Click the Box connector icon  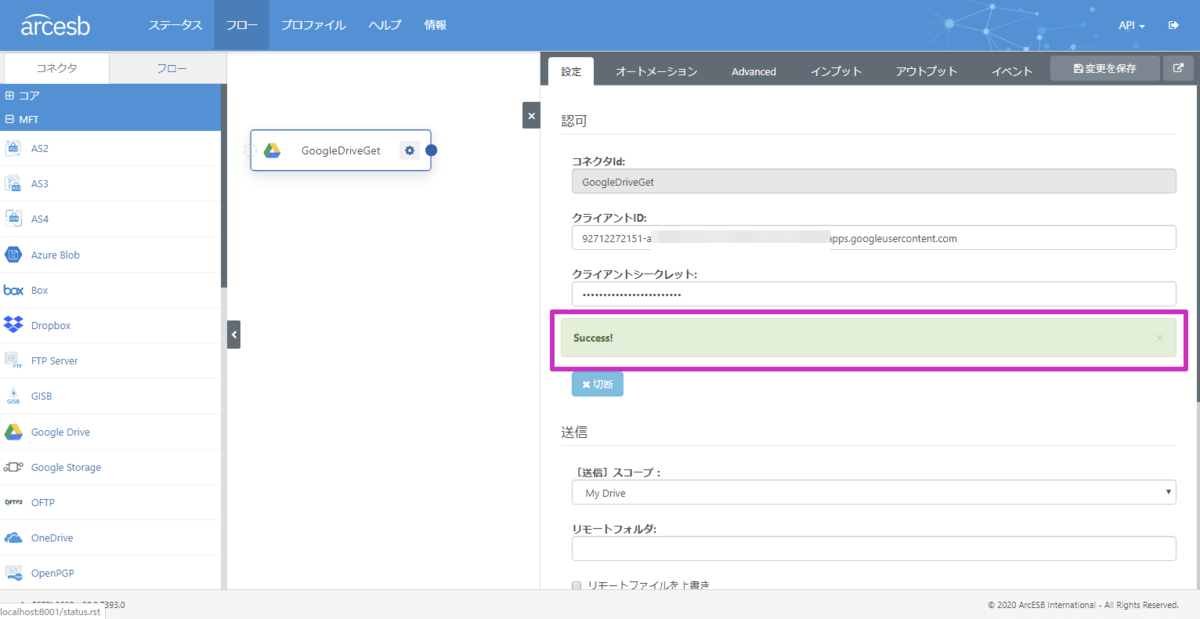(14, 290)
